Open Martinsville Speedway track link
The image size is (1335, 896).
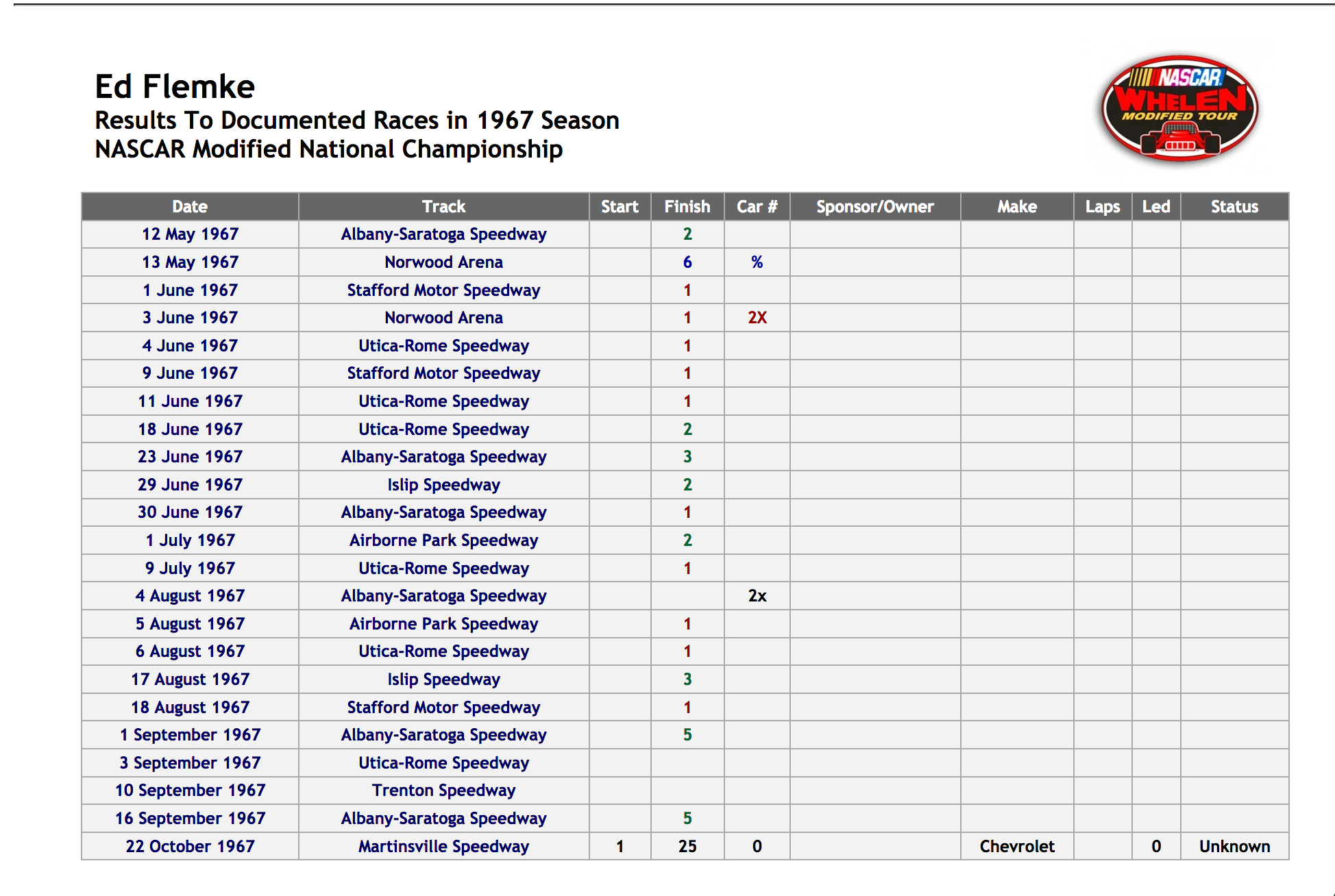(x=443, y=847)
